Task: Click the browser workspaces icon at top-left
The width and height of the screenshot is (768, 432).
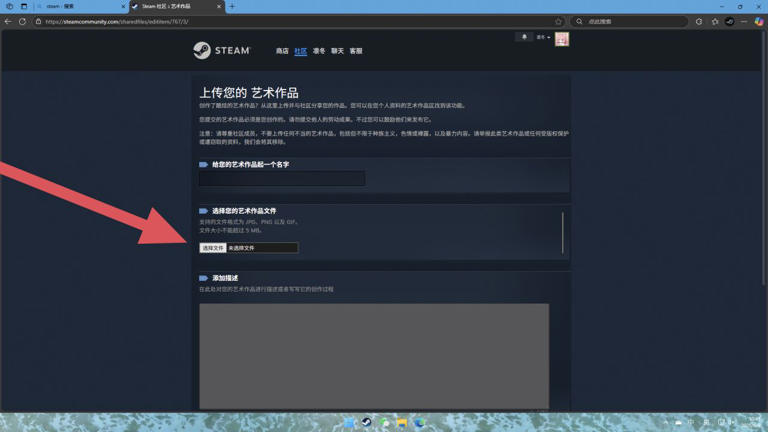Action: pyautogui.click(x=9, y=6)
